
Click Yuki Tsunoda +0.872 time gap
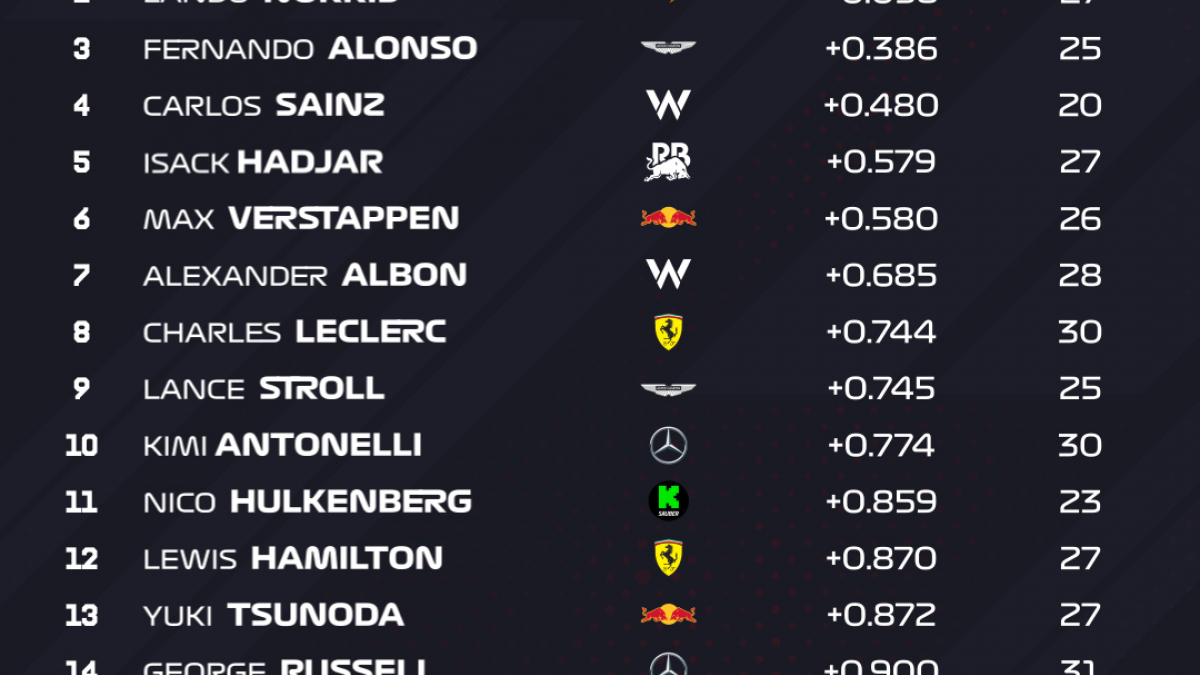point(881,614)
